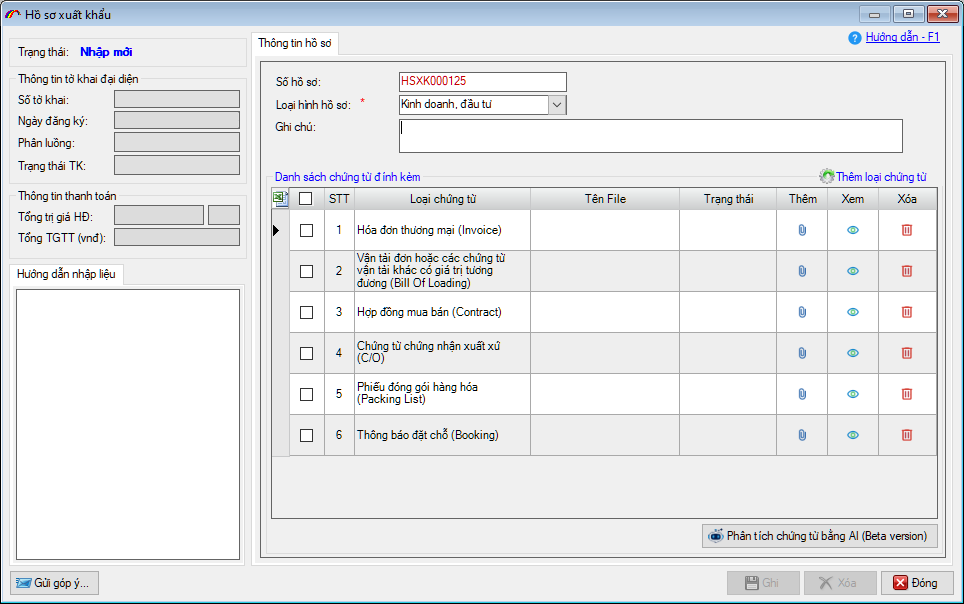Viewport: 964px width, 604px height.
Task: View the Booking document with eye icon
Action: click(x=853, y=435)
